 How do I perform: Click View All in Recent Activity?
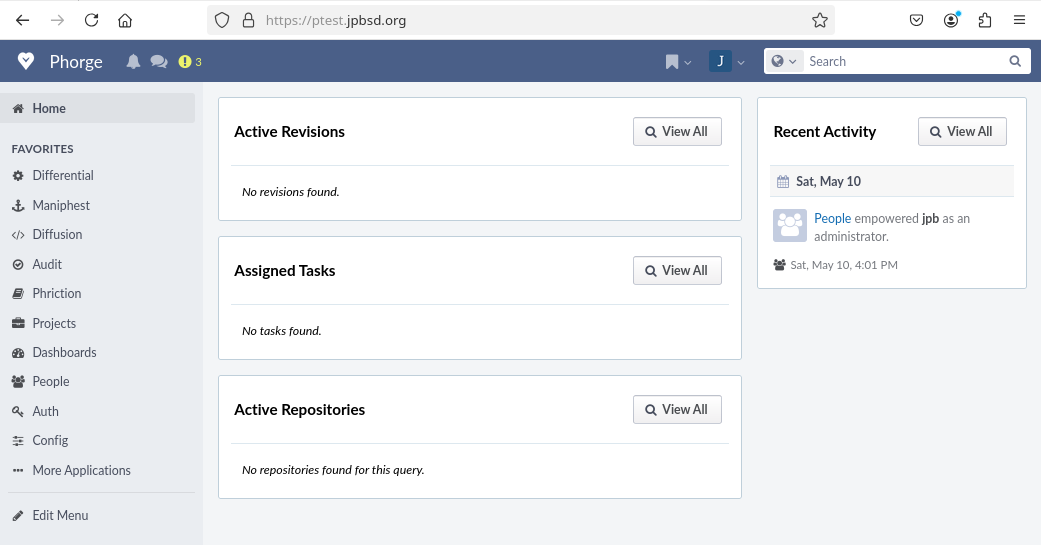(961, 132)
